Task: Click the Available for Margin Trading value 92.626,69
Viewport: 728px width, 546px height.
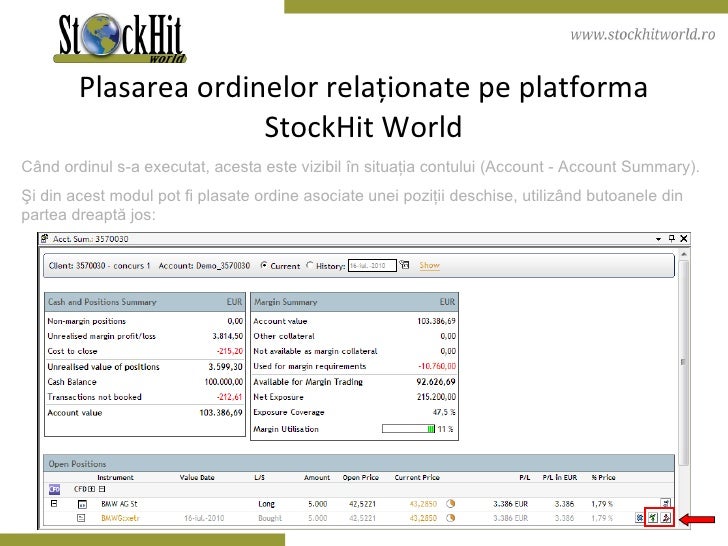Action: pos(436,382)
